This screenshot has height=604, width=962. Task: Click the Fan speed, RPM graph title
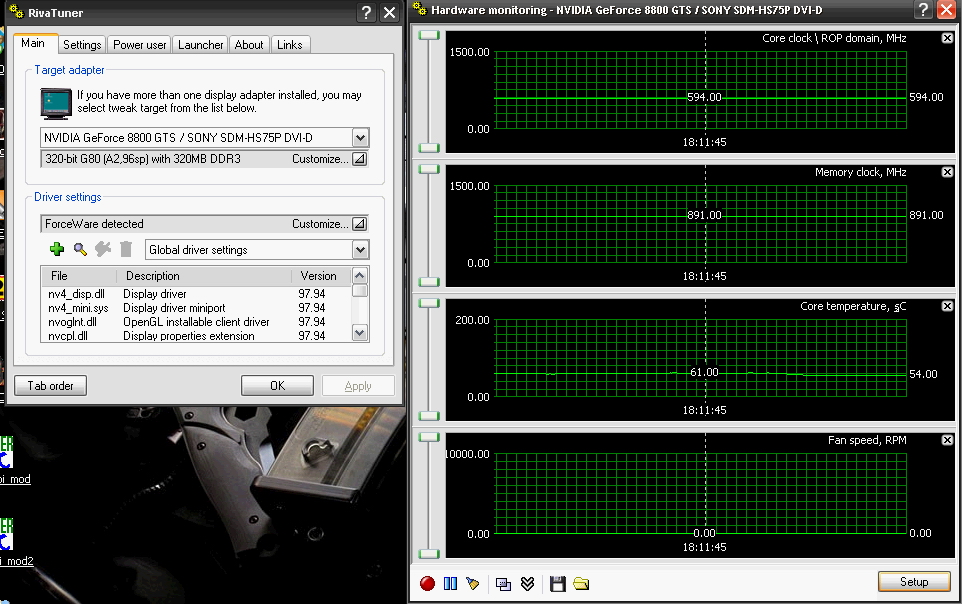click(867, 440)
